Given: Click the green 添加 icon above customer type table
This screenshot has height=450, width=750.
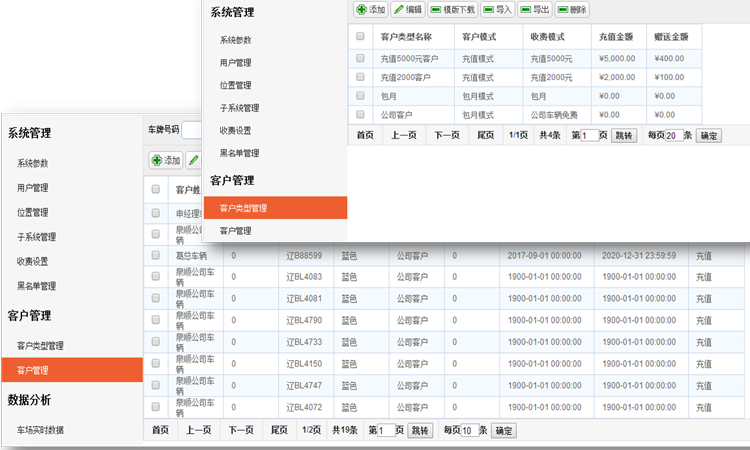Looking at the screenshot, I should click(x=362, y=9).
